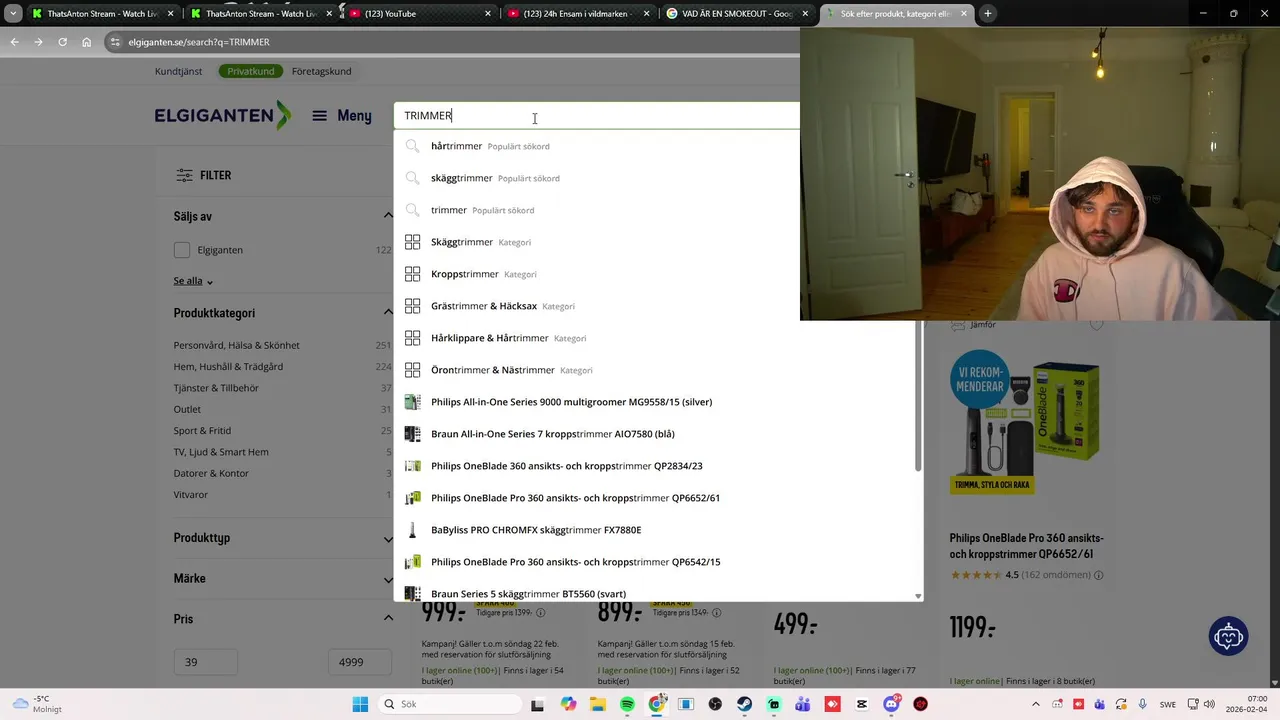The width and height of the screenshot is (1280, 720).
Task: Select the Företagskund tab
Action: (321, 71)
